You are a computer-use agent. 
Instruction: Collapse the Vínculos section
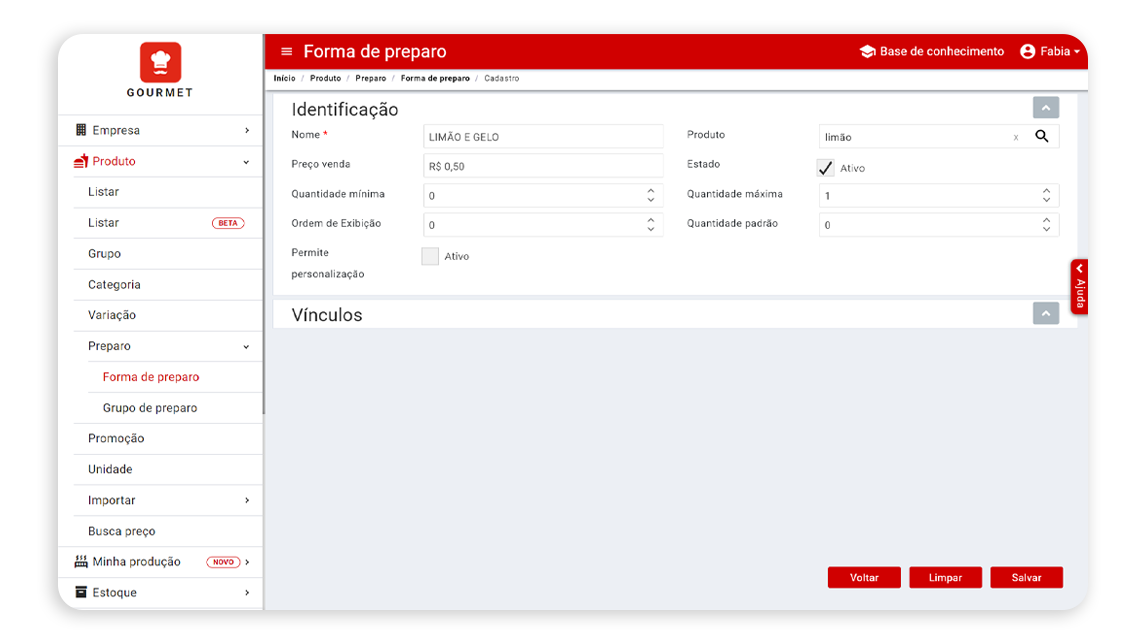[x=1046, y=314]
